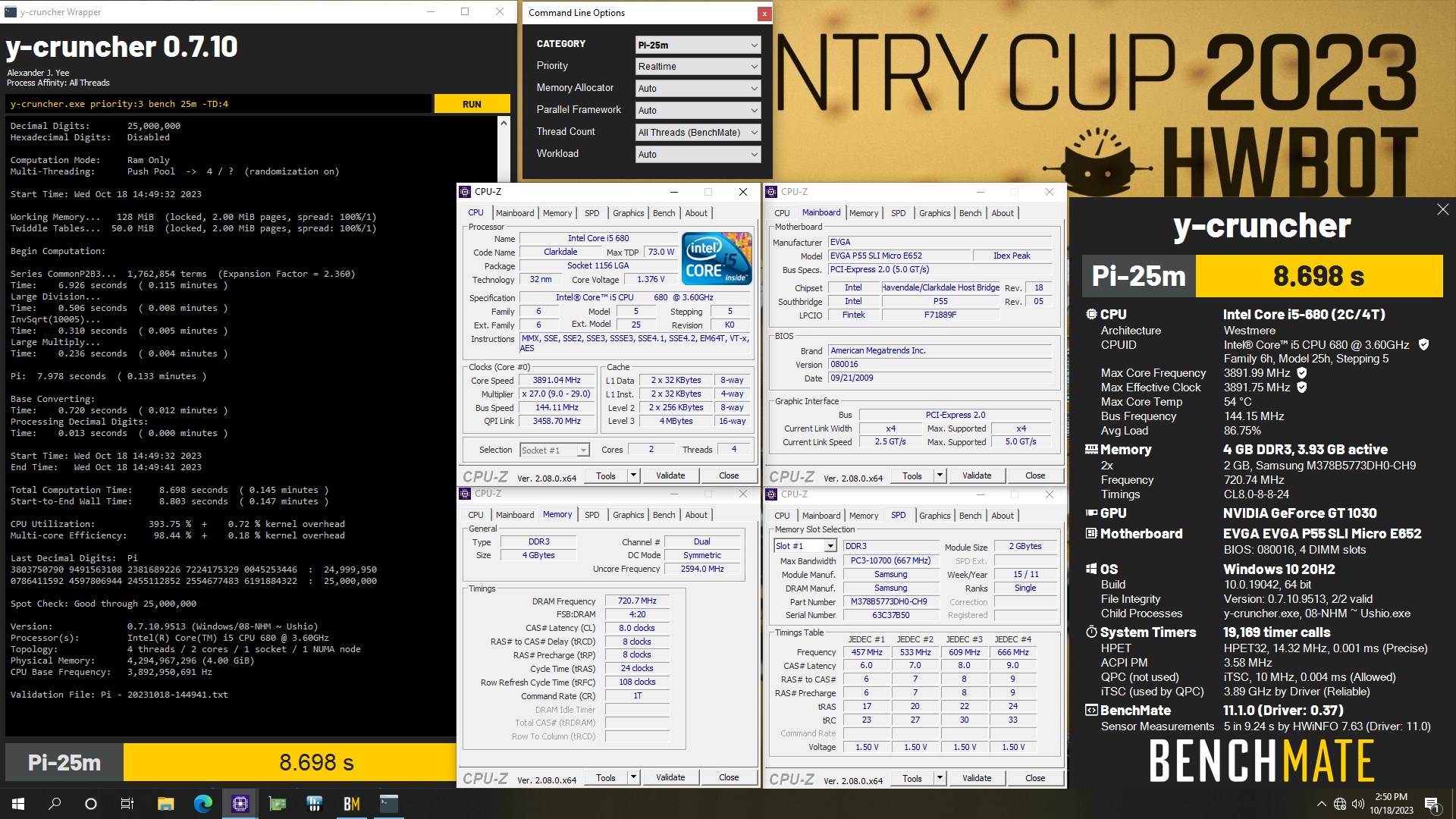
Task: Open the Priority dropdown set to Realtime
Action: click(698, 67)
